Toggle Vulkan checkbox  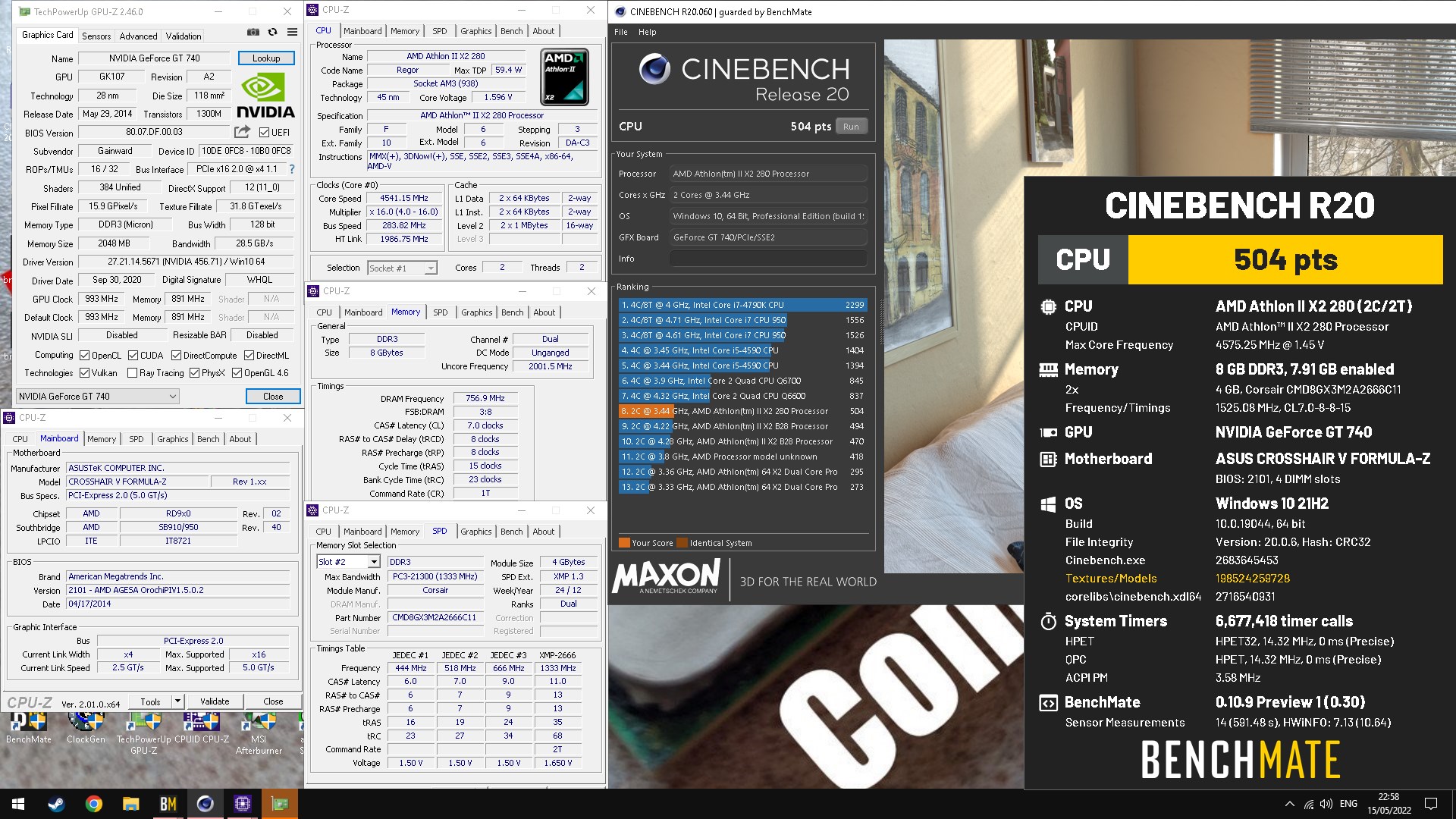84,372
